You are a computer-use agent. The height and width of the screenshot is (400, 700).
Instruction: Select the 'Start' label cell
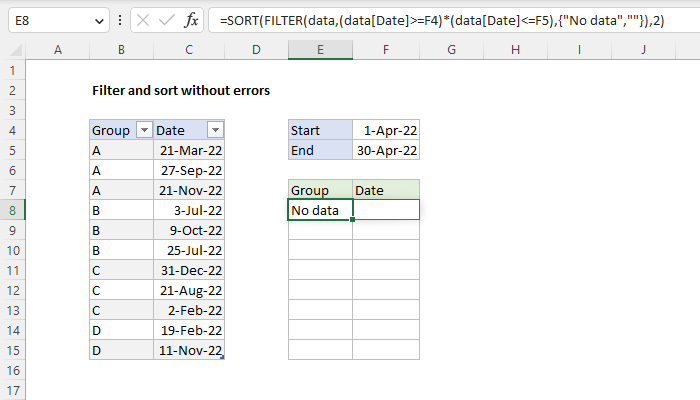(320, 130)
